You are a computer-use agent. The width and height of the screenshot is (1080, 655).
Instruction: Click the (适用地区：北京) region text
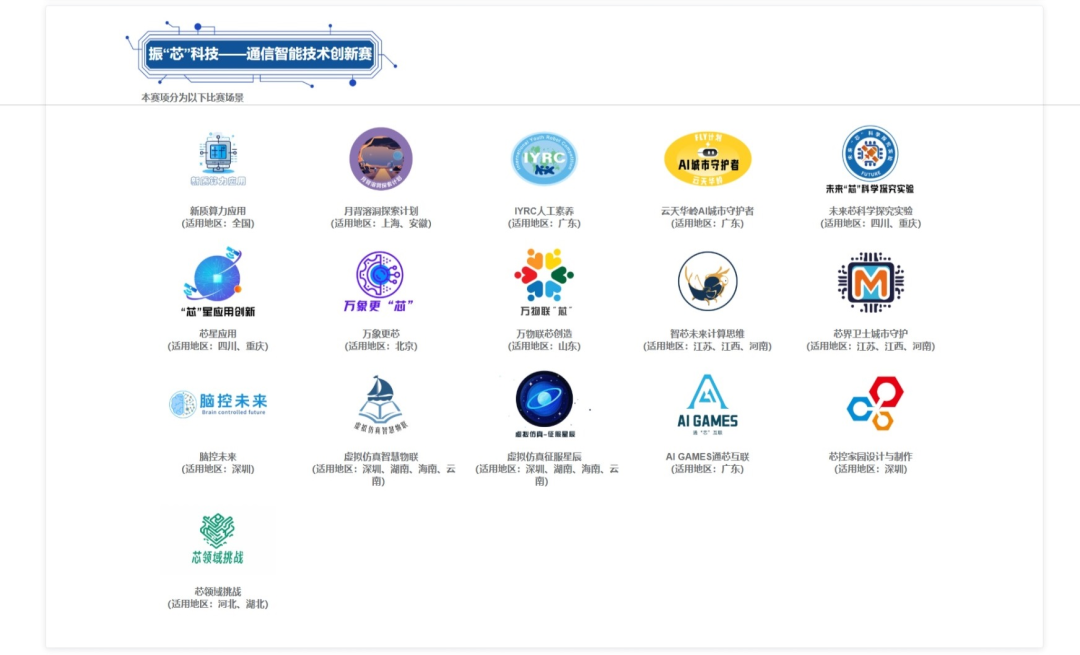click(x=381, y=346)
